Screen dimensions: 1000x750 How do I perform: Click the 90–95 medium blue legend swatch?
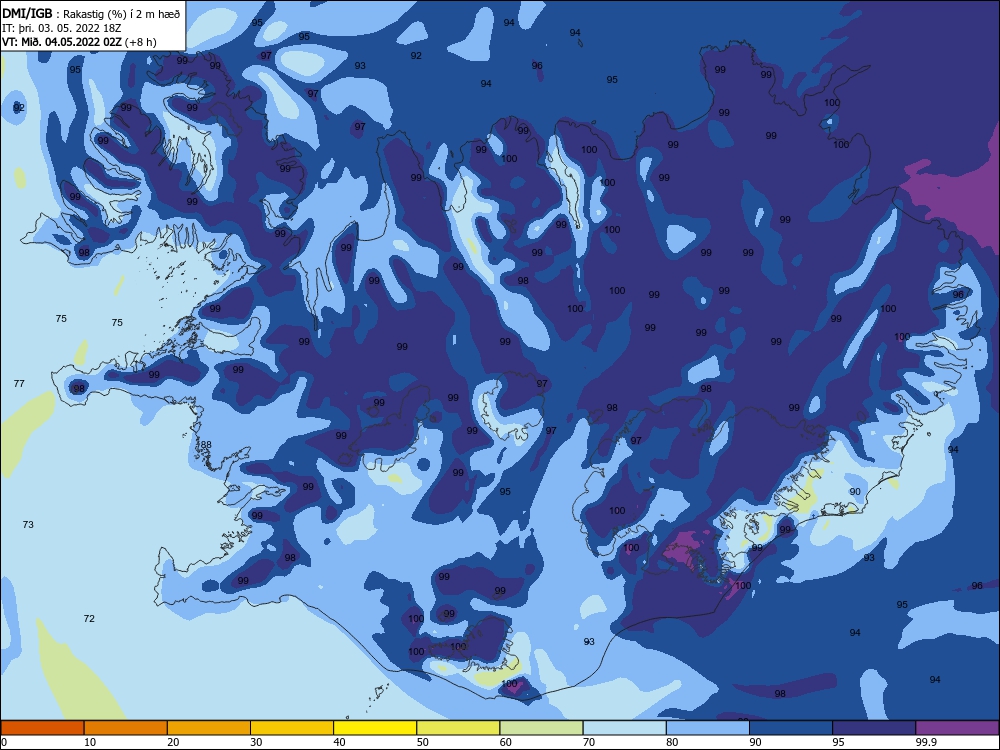pos(791,728)
